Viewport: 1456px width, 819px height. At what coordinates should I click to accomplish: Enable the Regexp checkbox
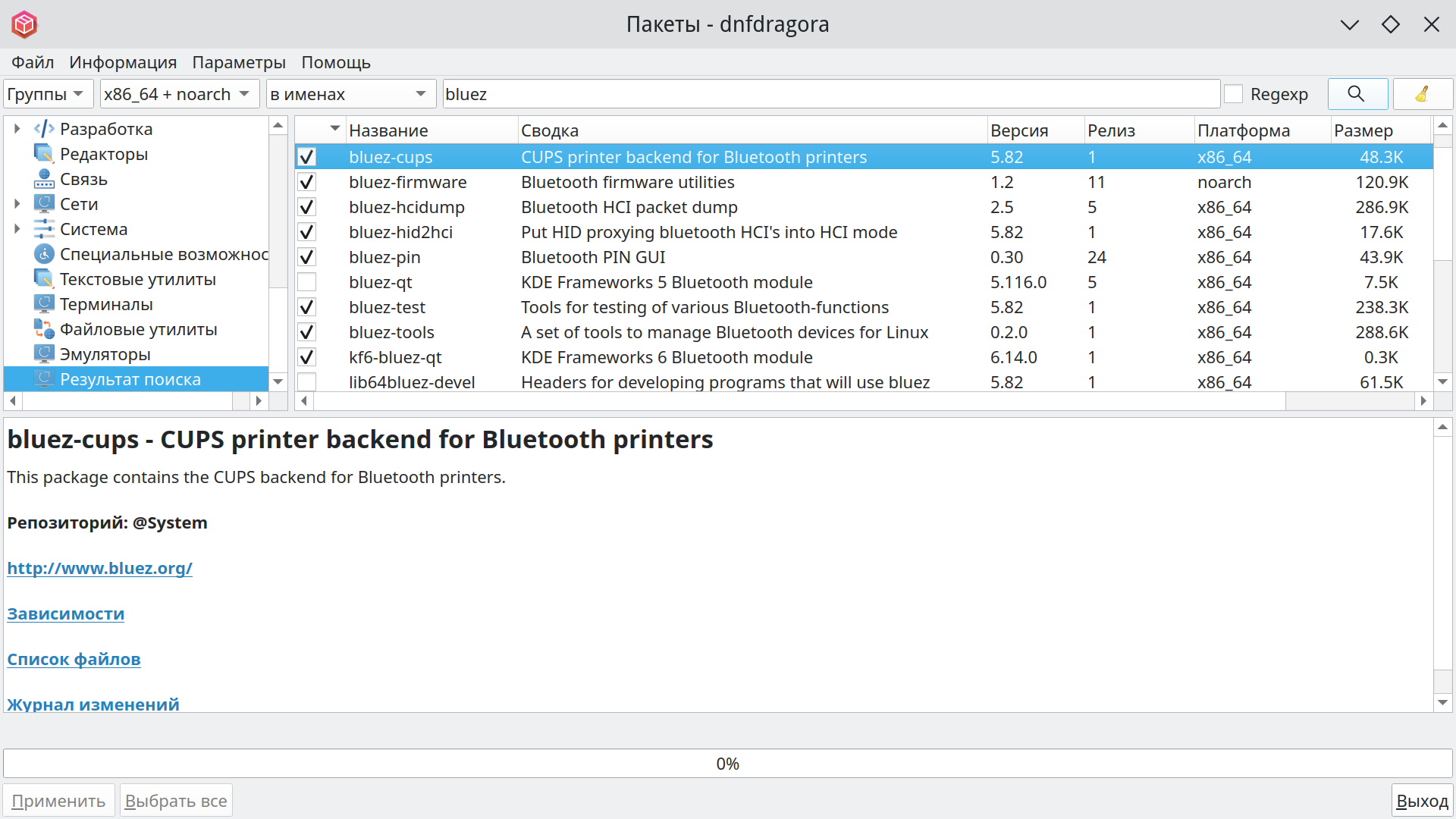coord(1234,94)
